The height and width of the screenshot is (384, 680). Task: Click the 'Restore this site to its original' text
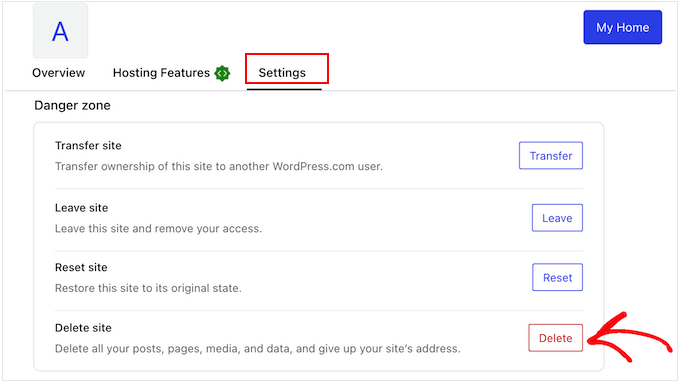pyautogui.click(x=148, y=288)
